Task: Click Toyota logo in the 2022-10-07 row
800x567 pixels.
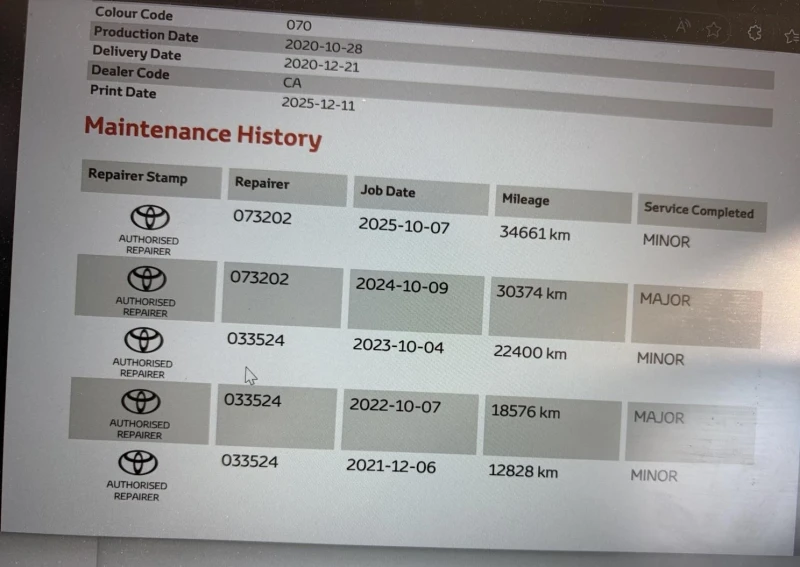Action: pos(141,401)
